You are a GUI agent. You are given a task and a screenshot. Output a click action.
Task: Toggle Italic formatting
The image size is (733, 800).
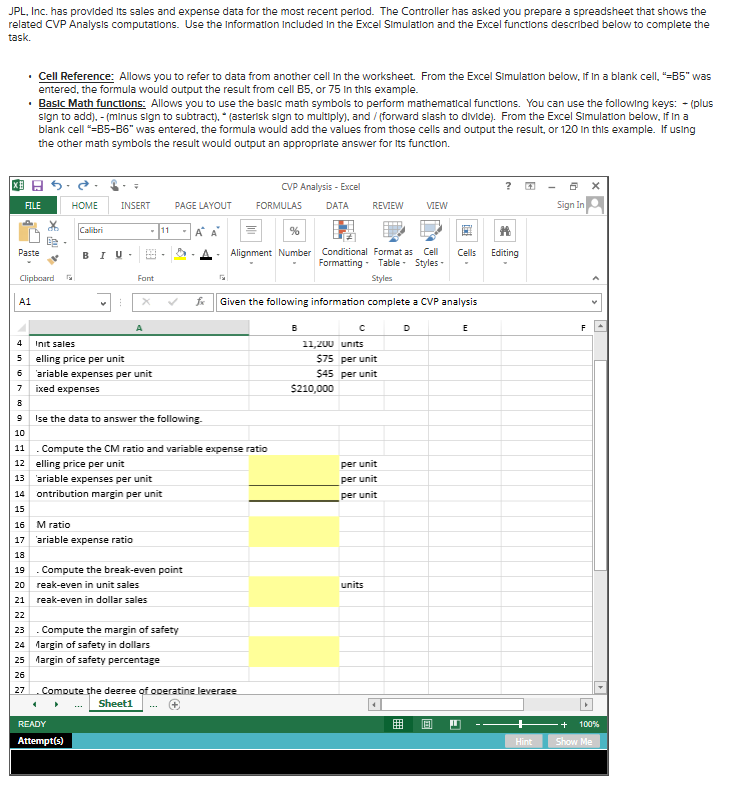coord(102,255)
